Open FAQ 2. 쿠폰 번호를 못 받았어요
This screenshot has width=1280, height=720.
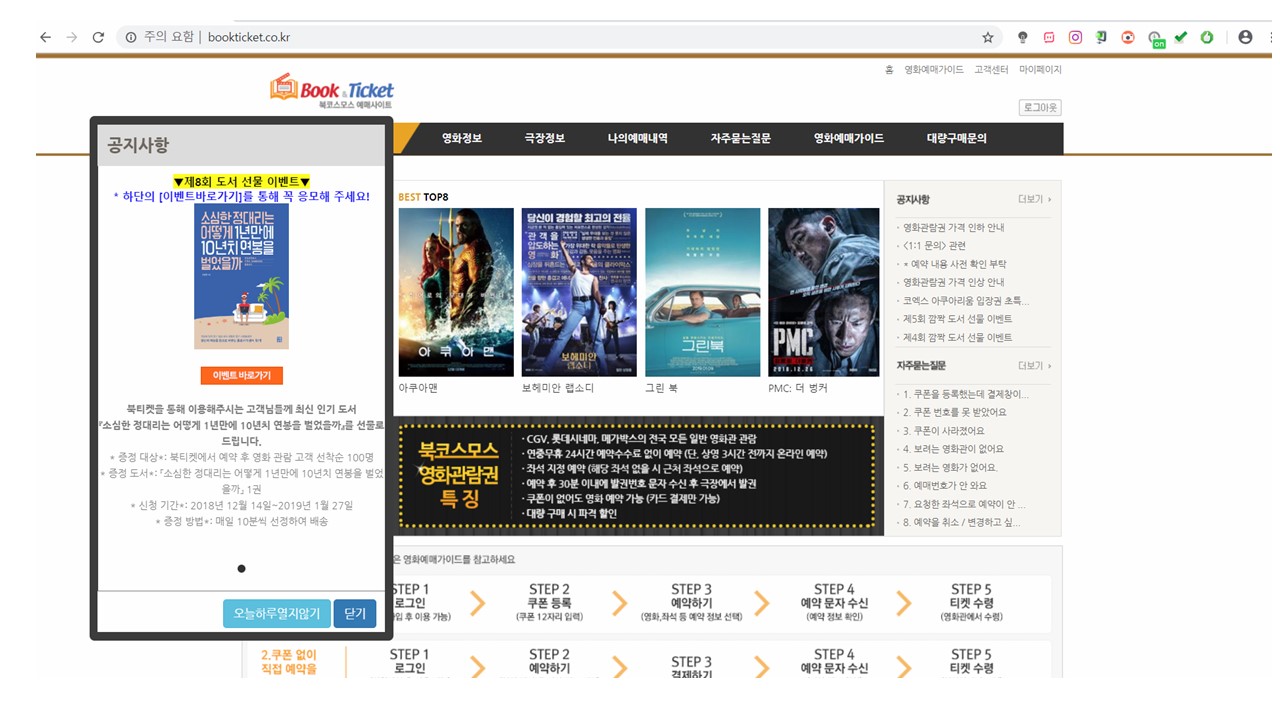coord(954,412)
